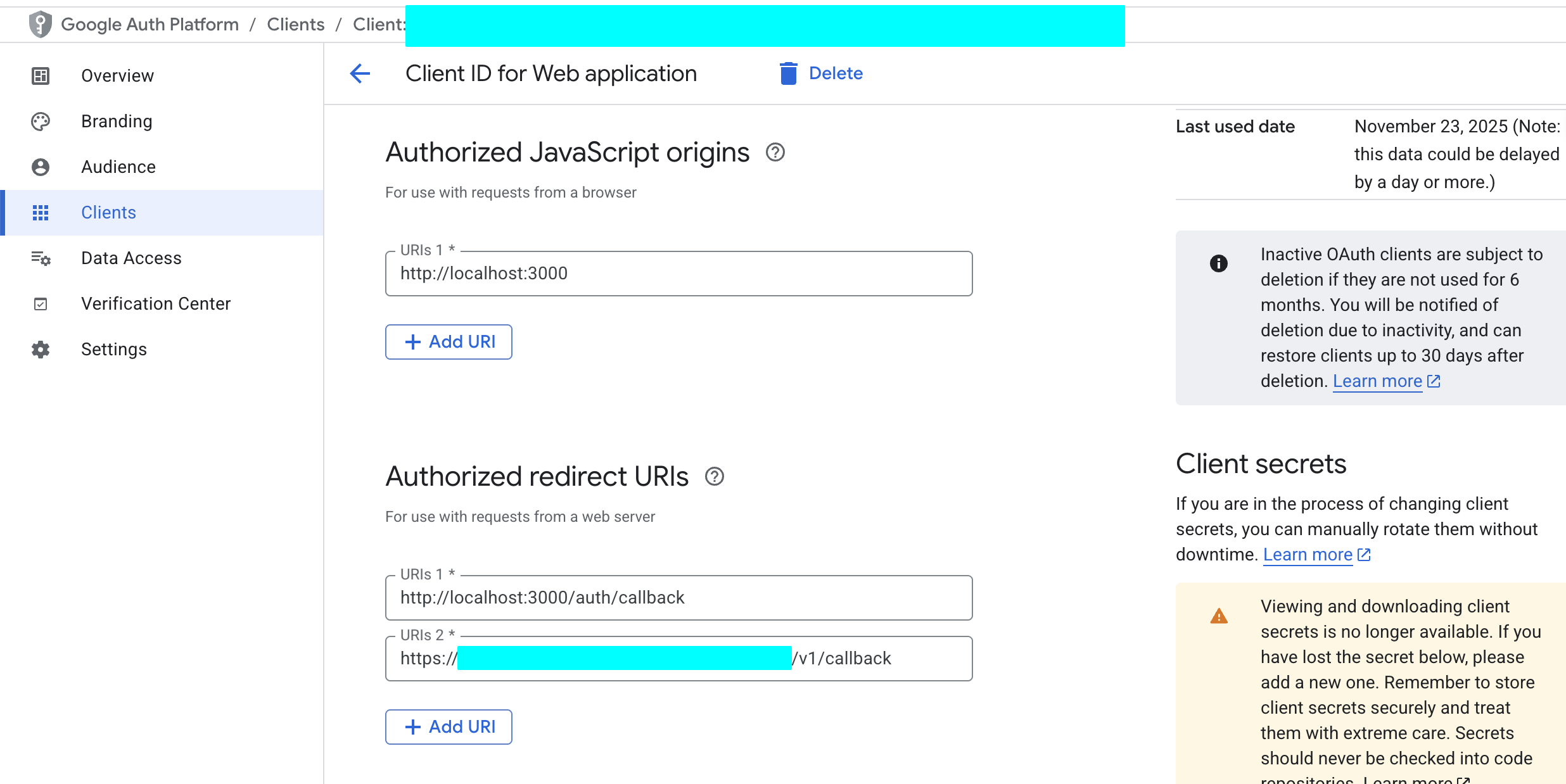Image resolution: width=1566 pixels, height=784 pixels.
Task: Select Clients in the sidebar
Action: tap(108, 213)
